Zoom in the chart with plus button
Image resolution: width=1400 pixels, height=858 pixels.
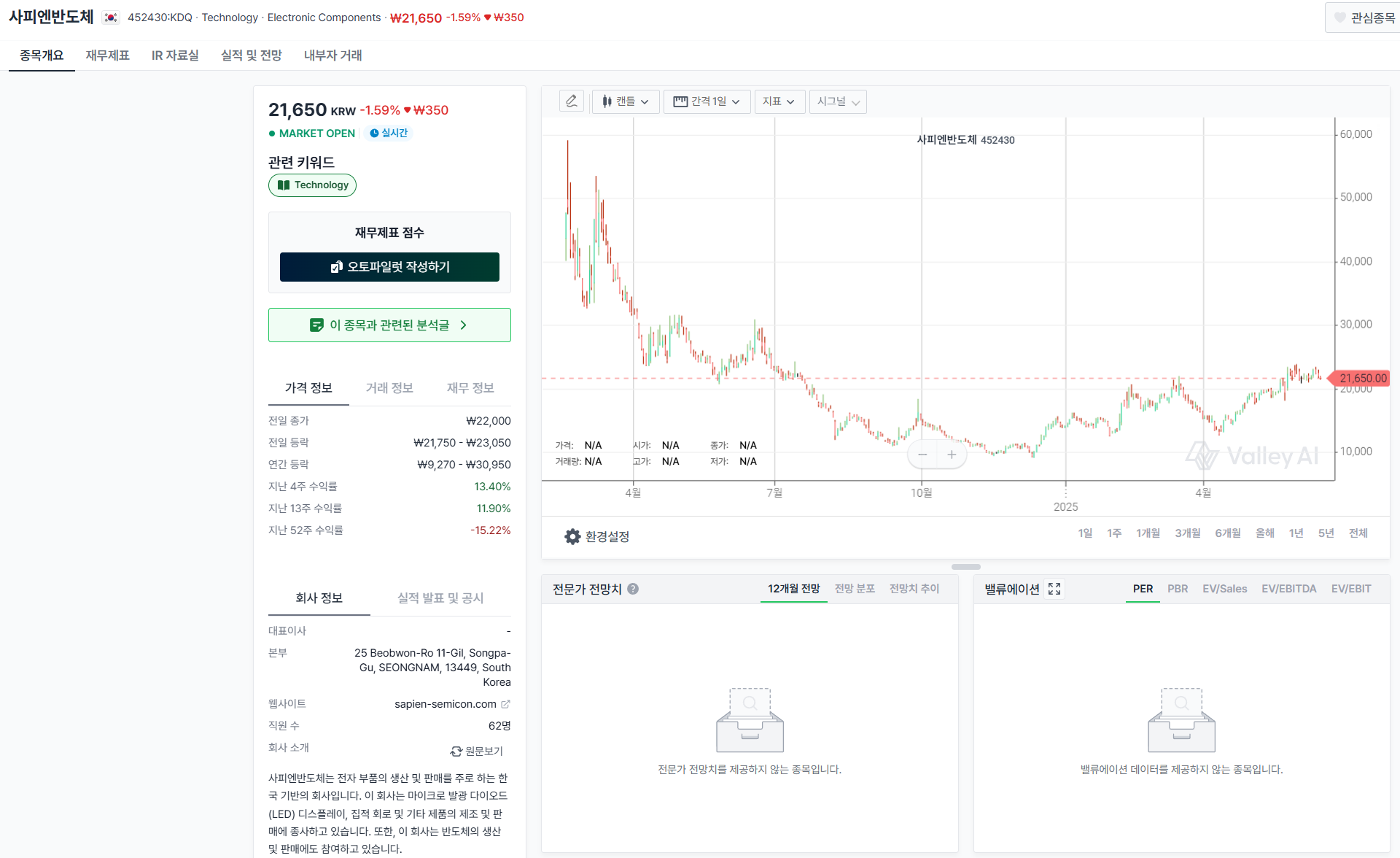tap(952, 455)
